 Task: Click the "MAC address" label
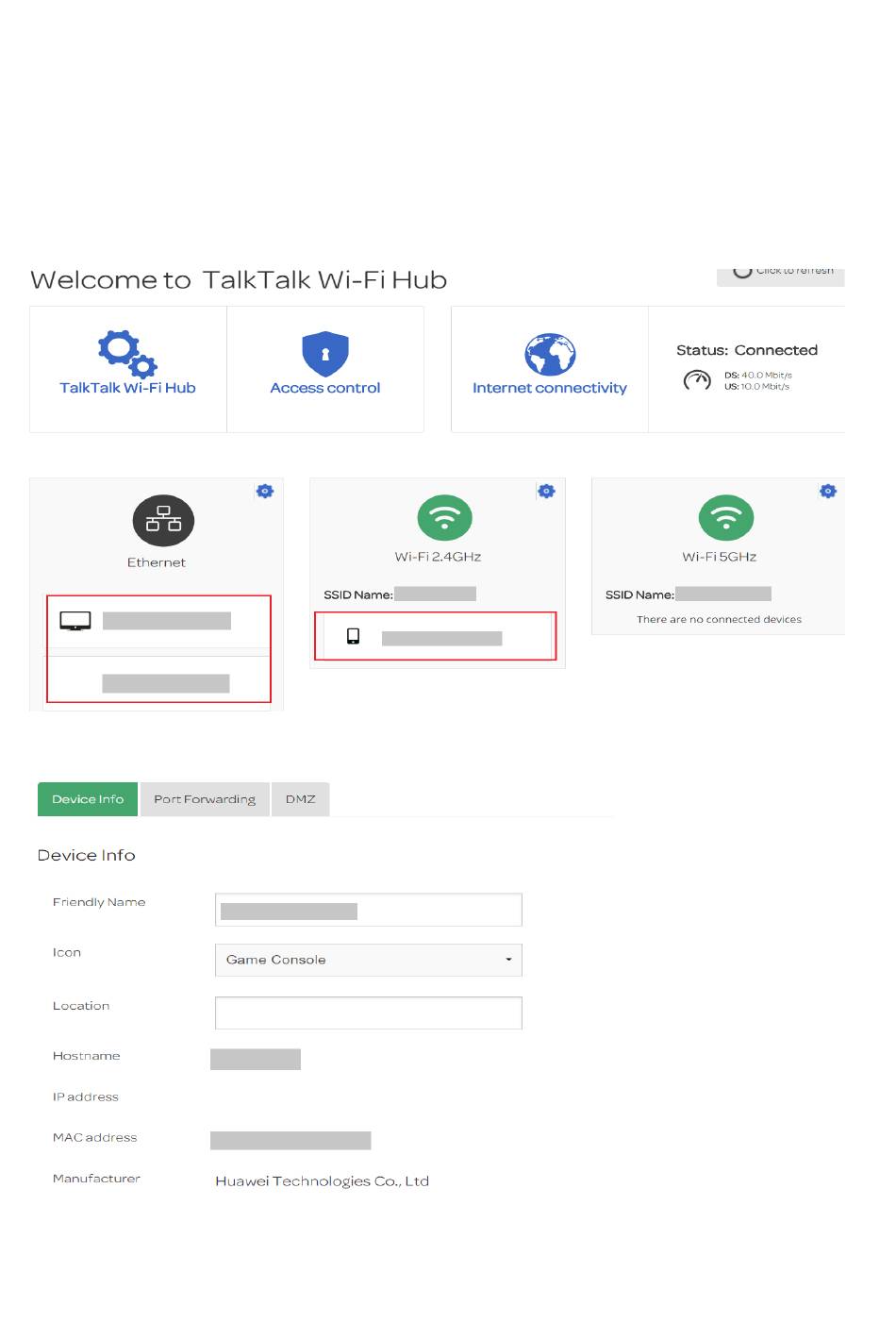pos(95,1138)
